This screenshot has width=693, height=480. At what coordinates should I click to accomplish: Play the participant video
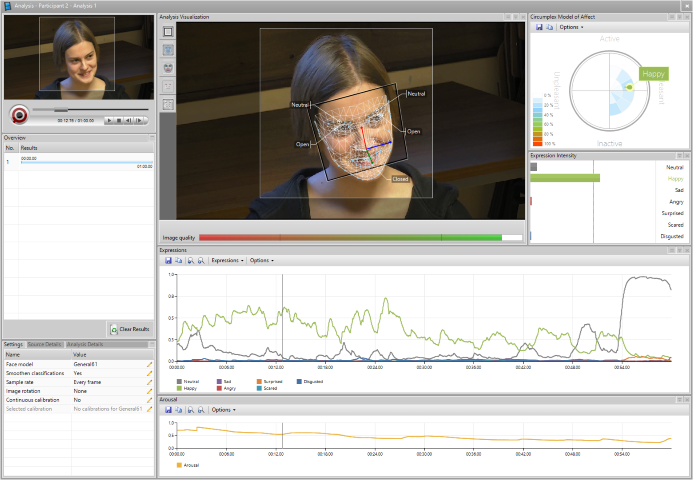(109, 120)
